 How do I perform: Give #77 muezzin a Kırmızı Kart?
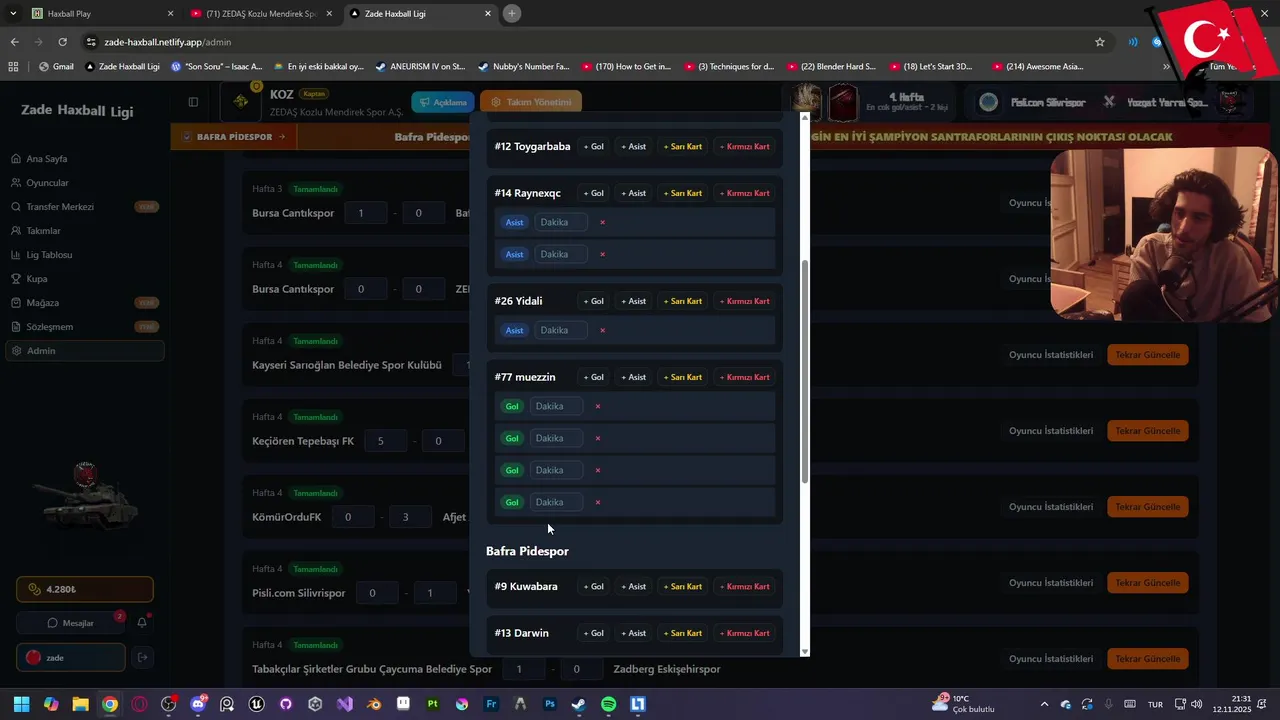[x=745, y=377]
